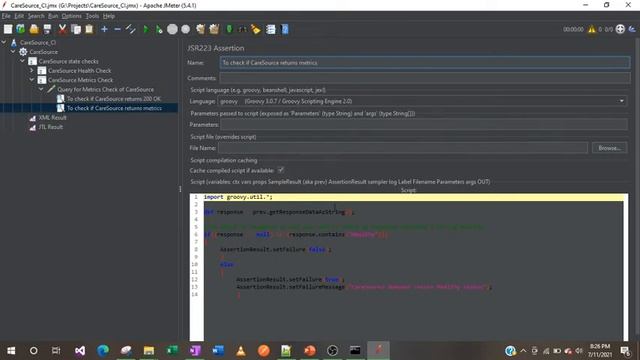Click Start no pauses icon
The image size is (640, 360).
[159, 29]
